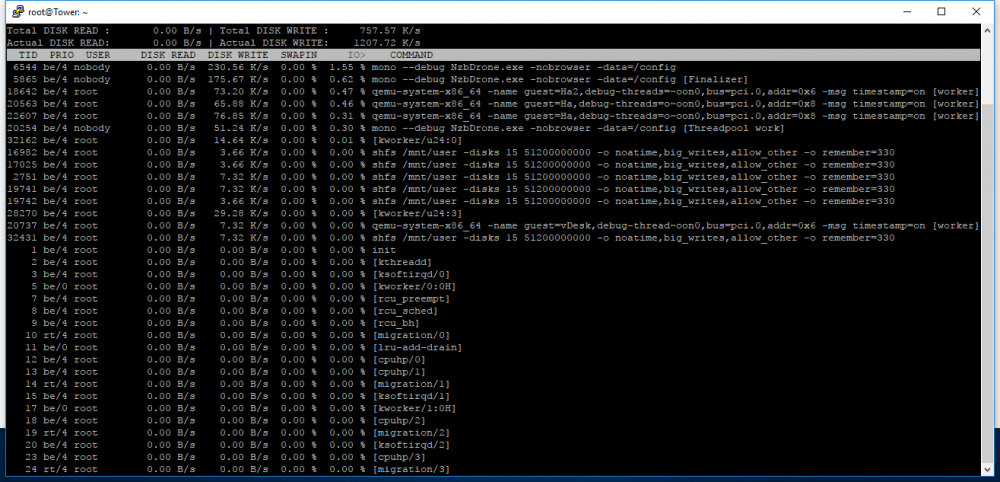Click the DISK READ column header
Screen dimensions: 1000x482
(168, 55)
